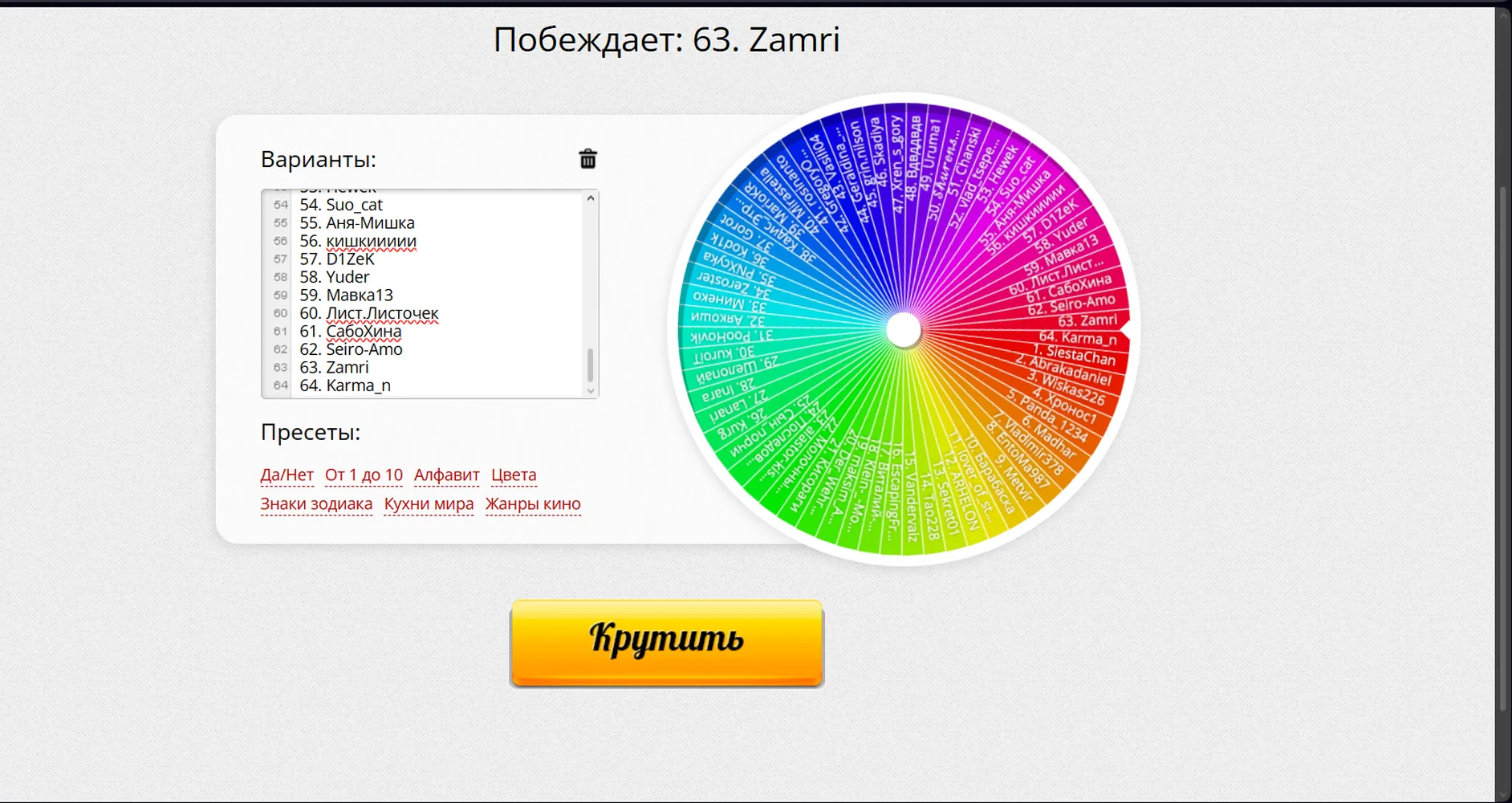Screen dimensions: 1512x803
Task: Click the "61. СабоХина" wheel segment
Action: click(x=1068, y=287)
